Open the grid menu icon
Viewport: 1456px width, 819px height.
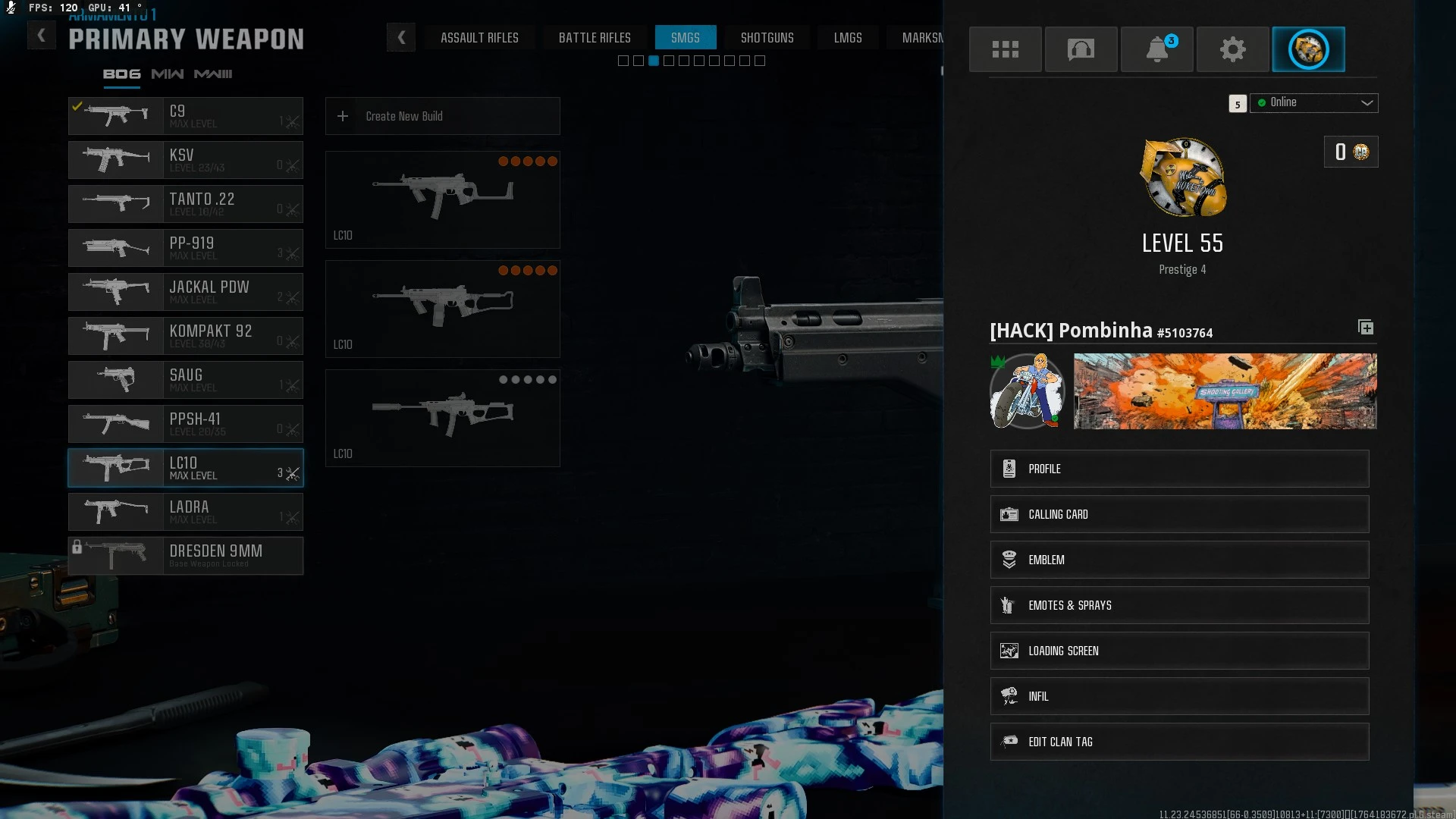pyautogui.click(x=1005, y=49)
